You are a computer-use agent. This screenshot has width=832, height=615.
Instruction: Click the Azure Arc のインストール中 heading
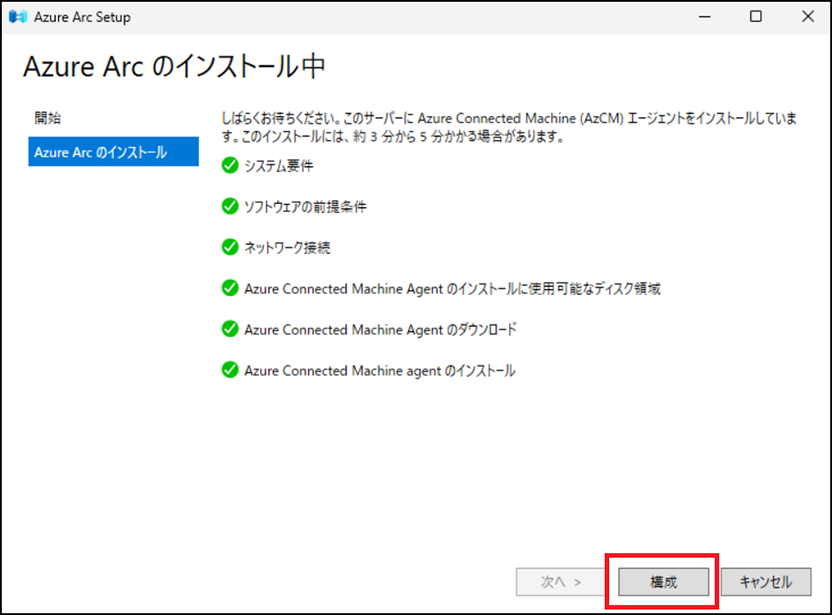point(174,67)
